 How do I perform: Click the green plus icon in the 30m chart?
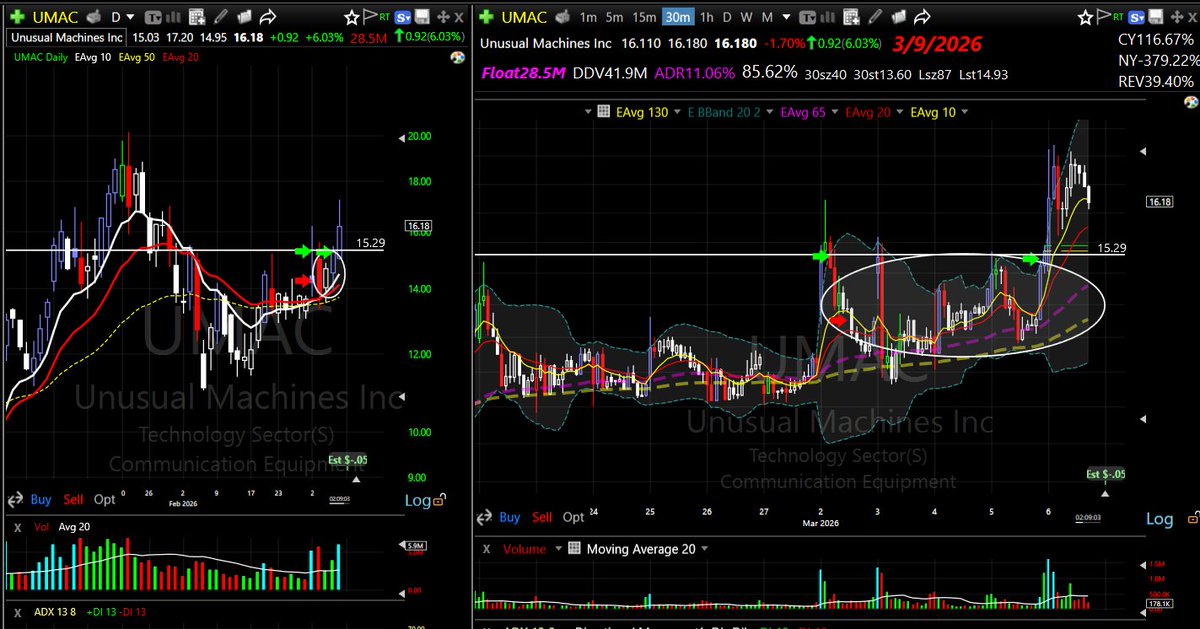pyautogui.click(x=487, y=17)
